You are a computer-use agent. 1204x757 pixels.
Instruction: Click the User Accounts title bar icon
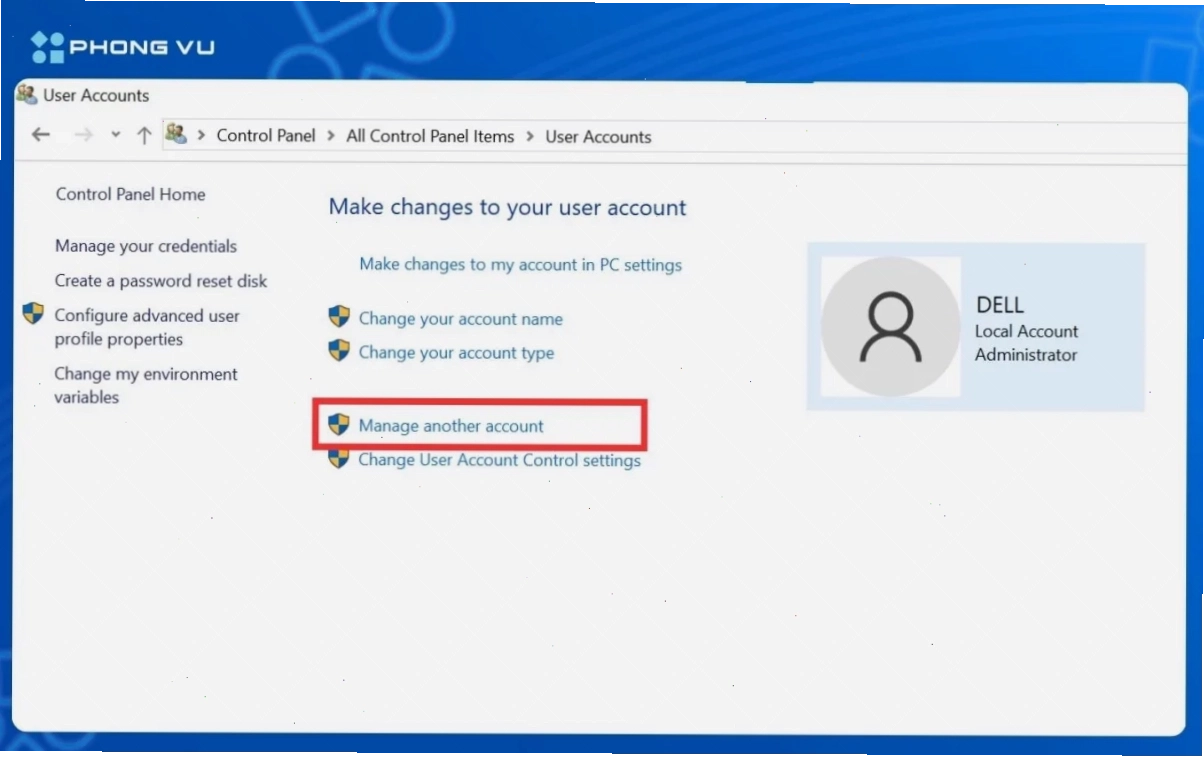(27, 95)
